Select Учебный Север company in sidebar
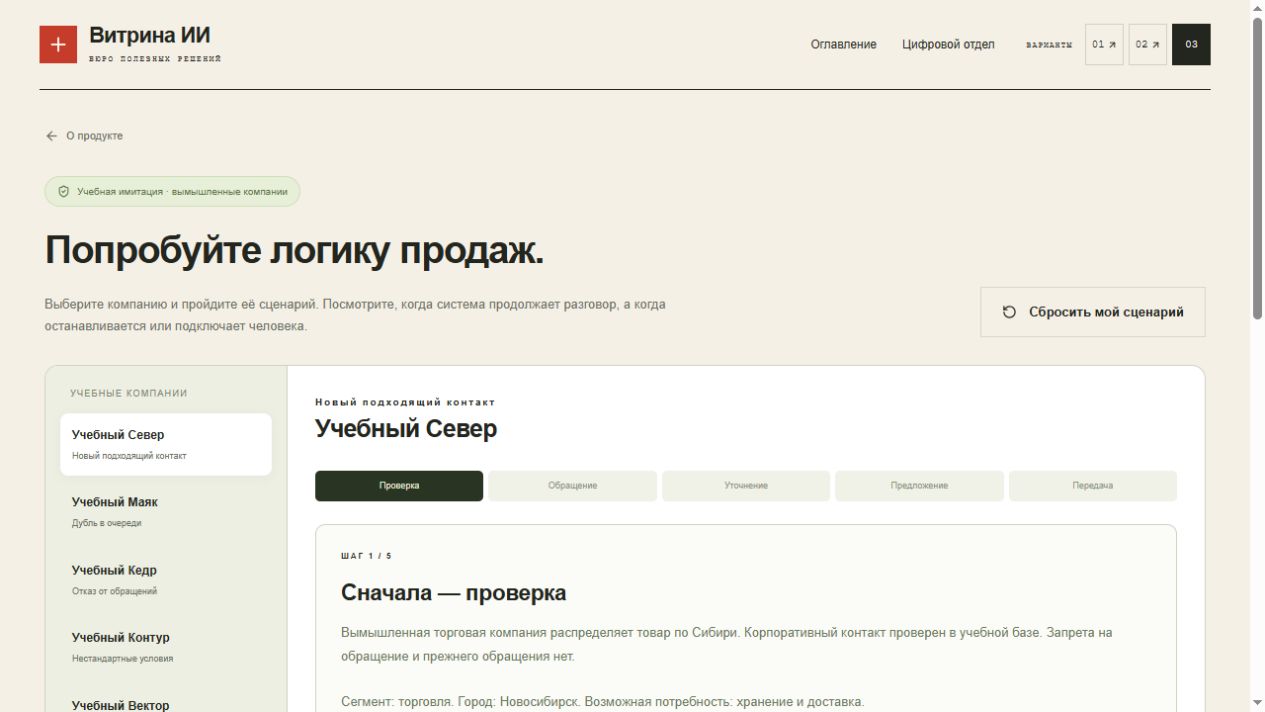Viewport: 1265px width, 712px height. [166, 445]
